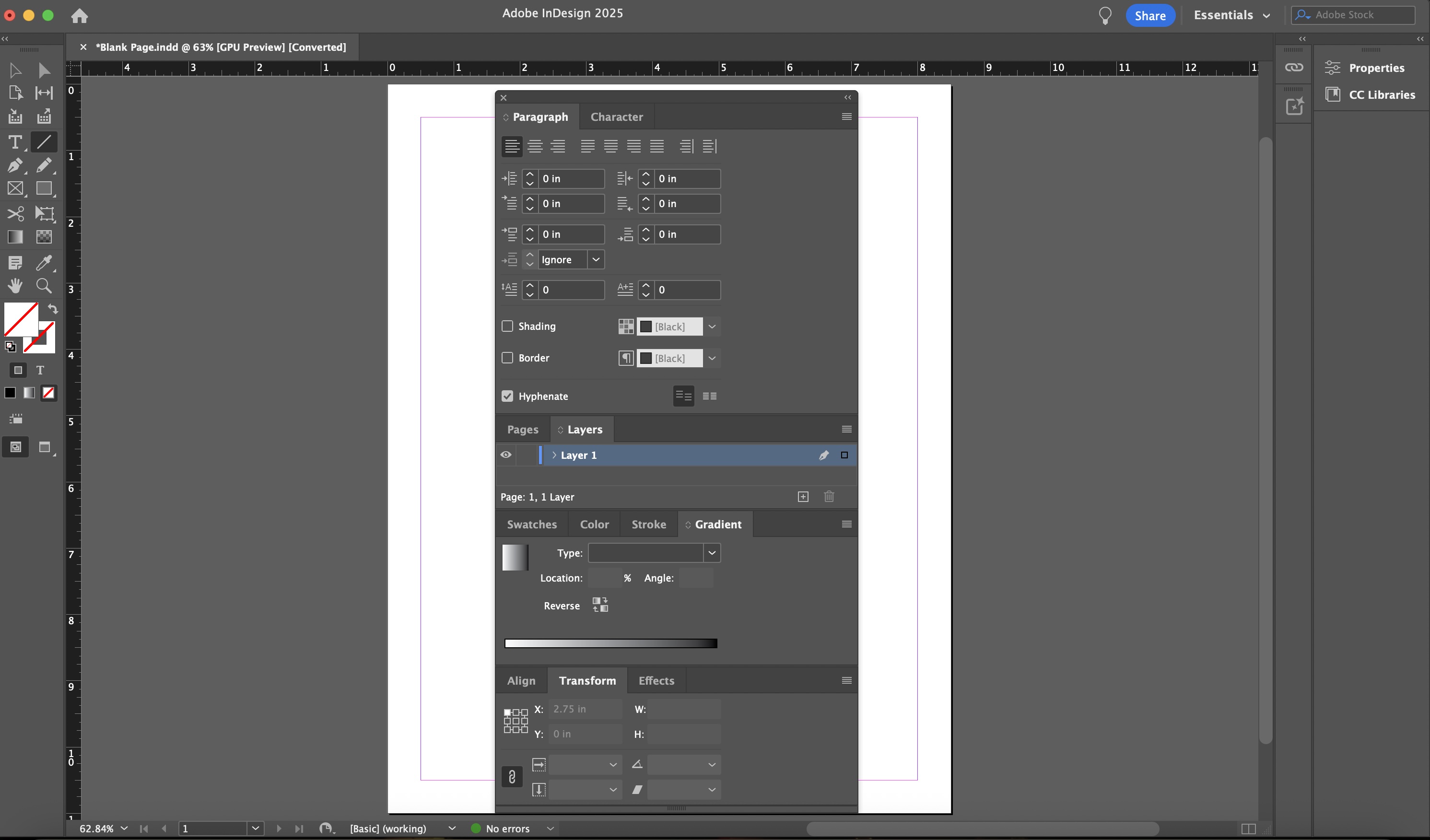Viewport: 1430px width, 840px height.
Task: Select the Hand tool
Action: click(x=15, y=286)
